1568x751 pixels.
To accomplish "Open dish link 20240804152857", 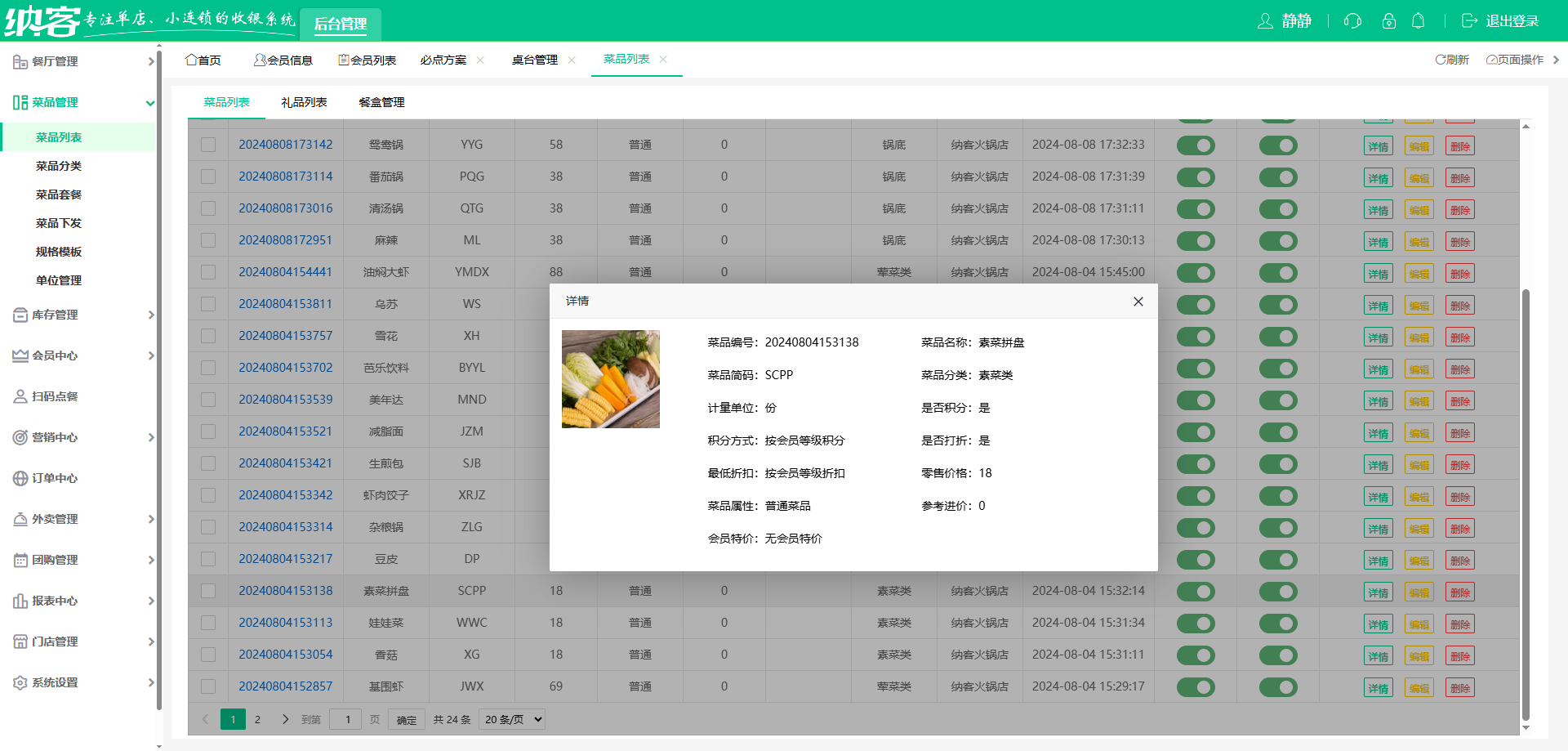I will click(285, 686).
